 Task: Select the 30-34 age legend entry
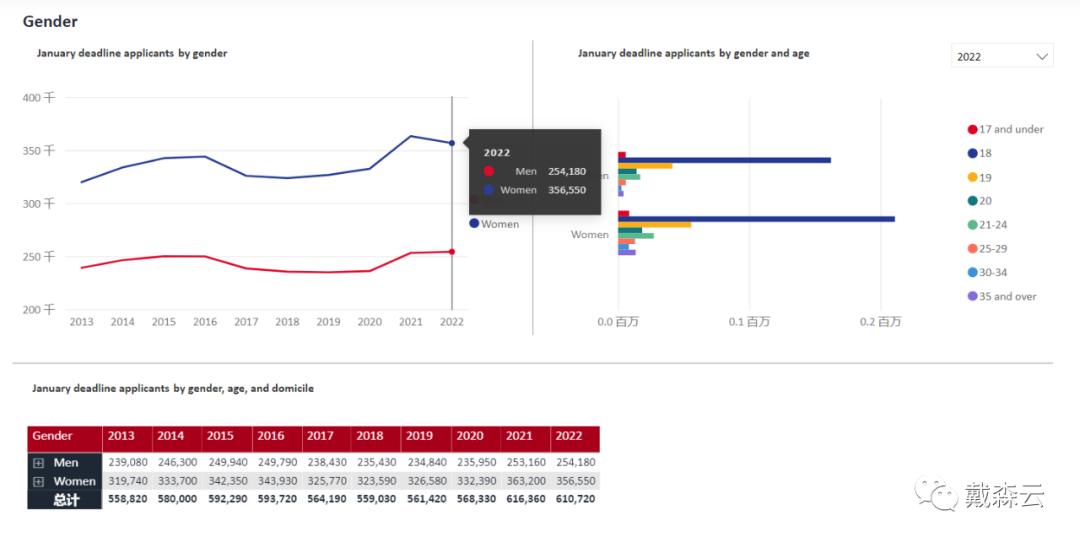(x=988, y=272)
